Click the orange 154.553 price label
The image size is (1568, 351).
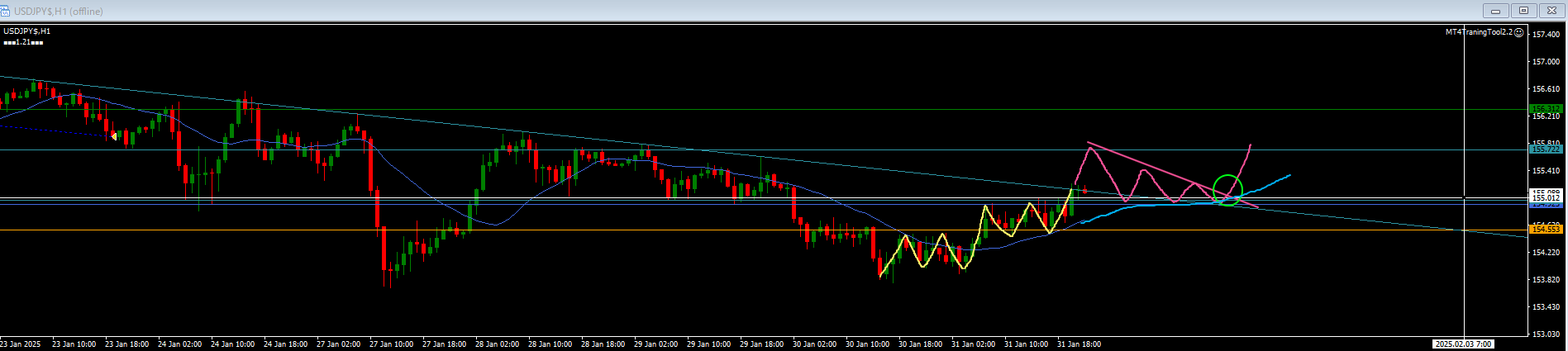click(x=1545, y=230)
